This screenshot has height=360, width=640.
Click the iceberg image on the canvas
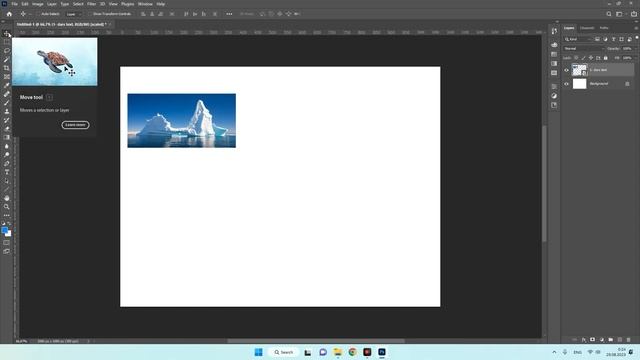click(182, 120)
